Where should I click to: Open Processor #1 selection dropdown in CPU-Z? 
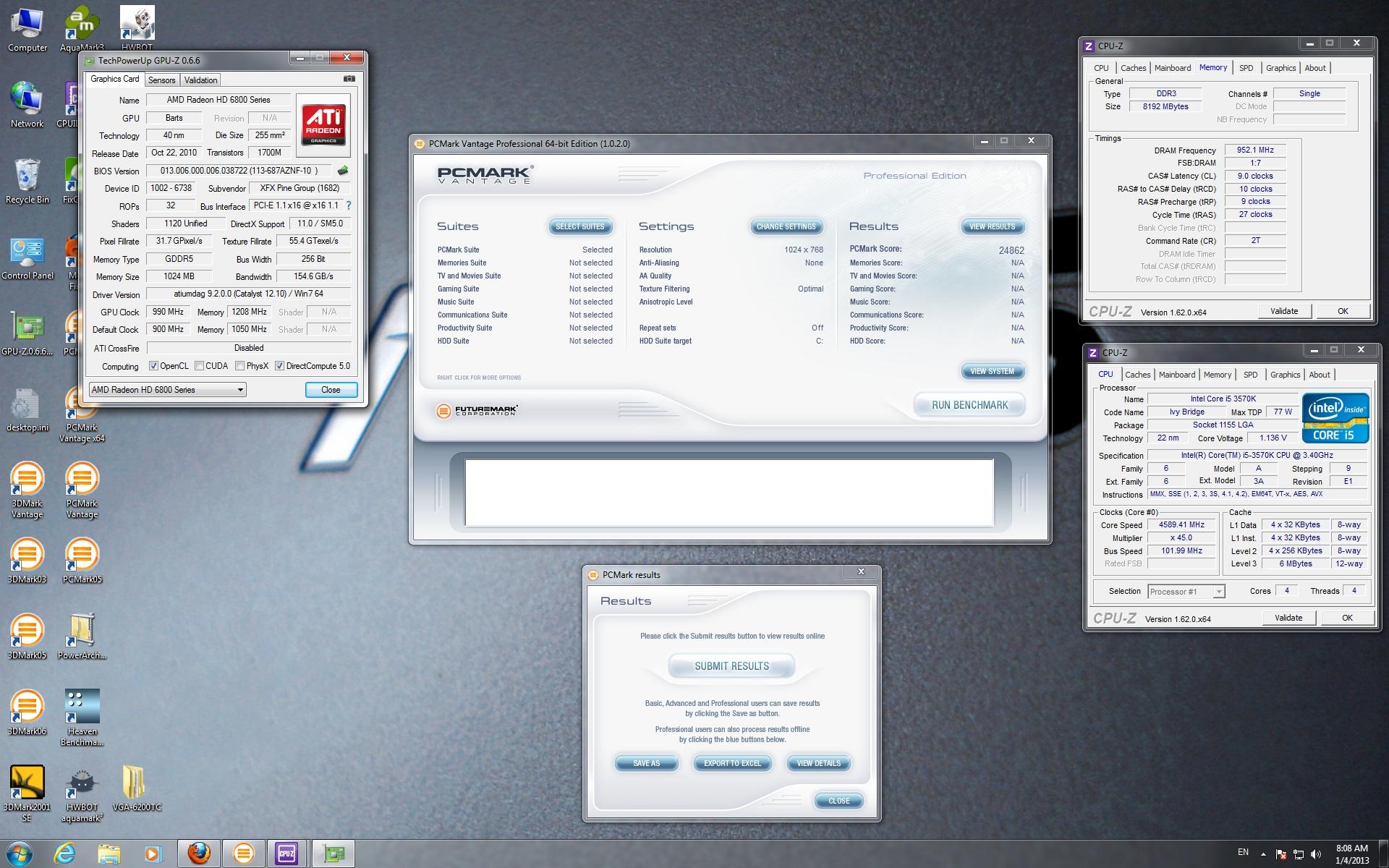[1186, 592]
